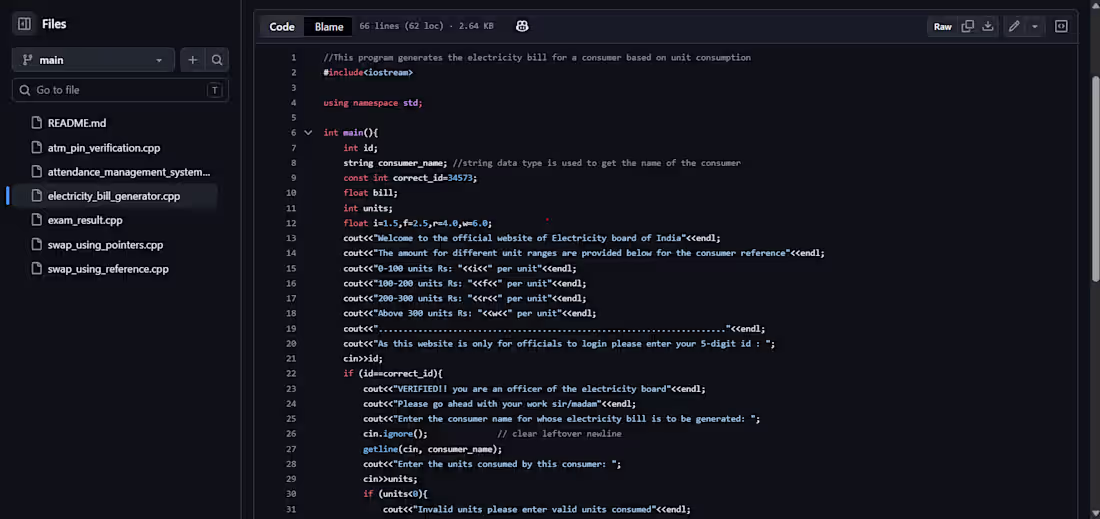The width and height of the screenshot is (1100, 519).
Task: Click the 'cin.ignore();' code
Action: point(395,434)
